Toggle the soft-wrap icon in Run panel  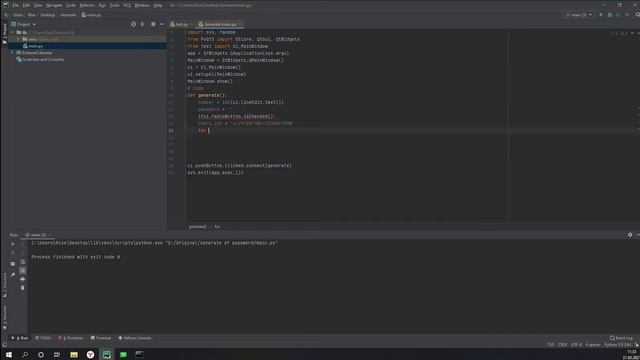coord(22,261)
